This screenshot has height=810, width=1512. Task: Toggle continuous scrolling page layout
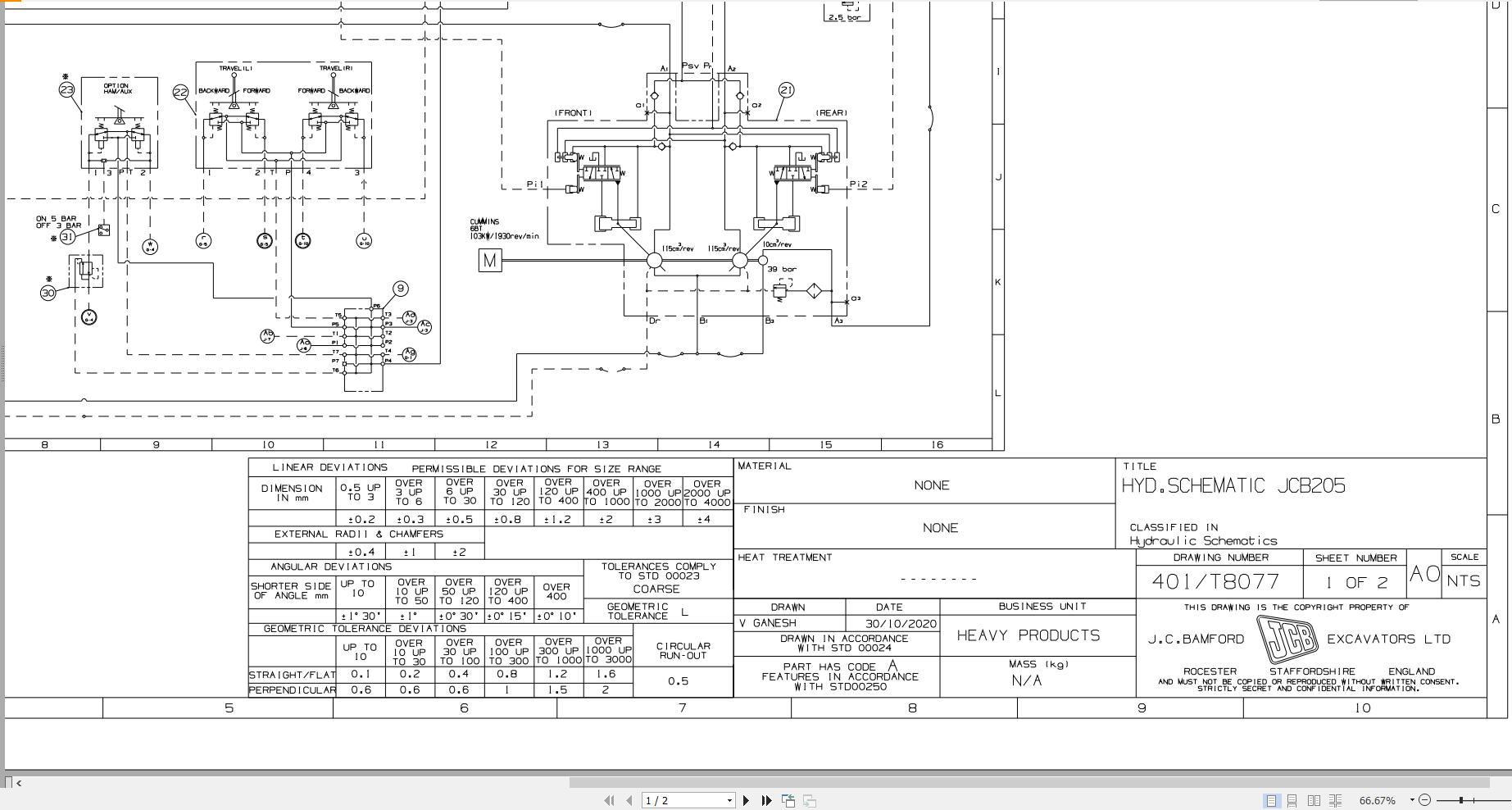pos(1292,799)
